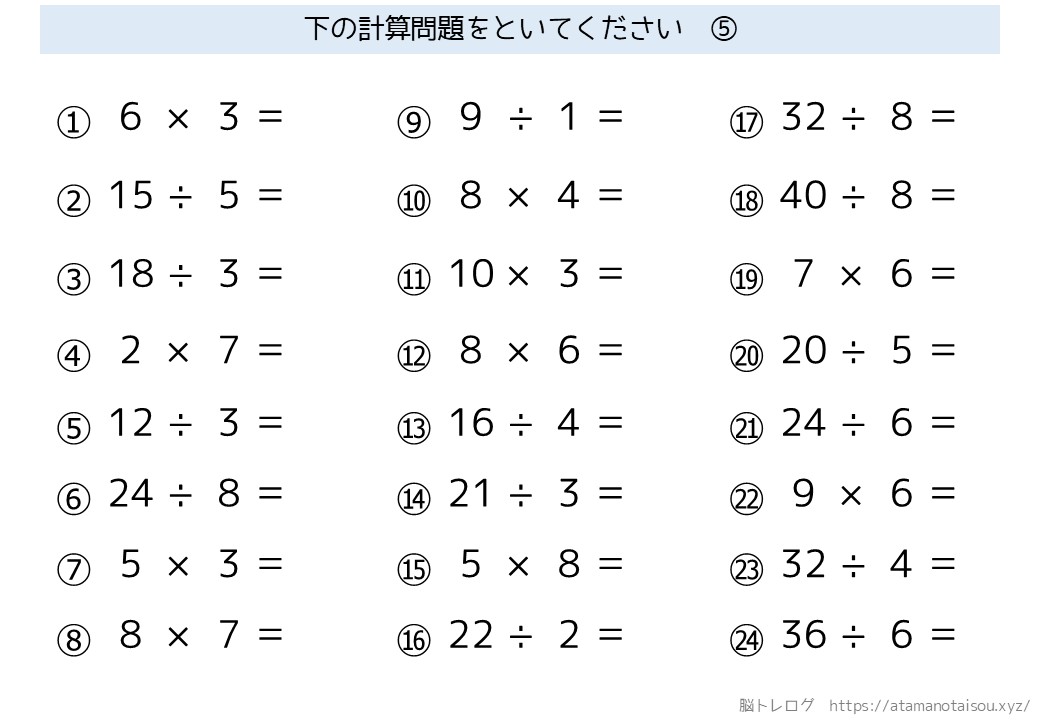This screenshot has height=720, width=1040.
Task: Select the problem 10 × 3 =
Action: click(536, 273)
